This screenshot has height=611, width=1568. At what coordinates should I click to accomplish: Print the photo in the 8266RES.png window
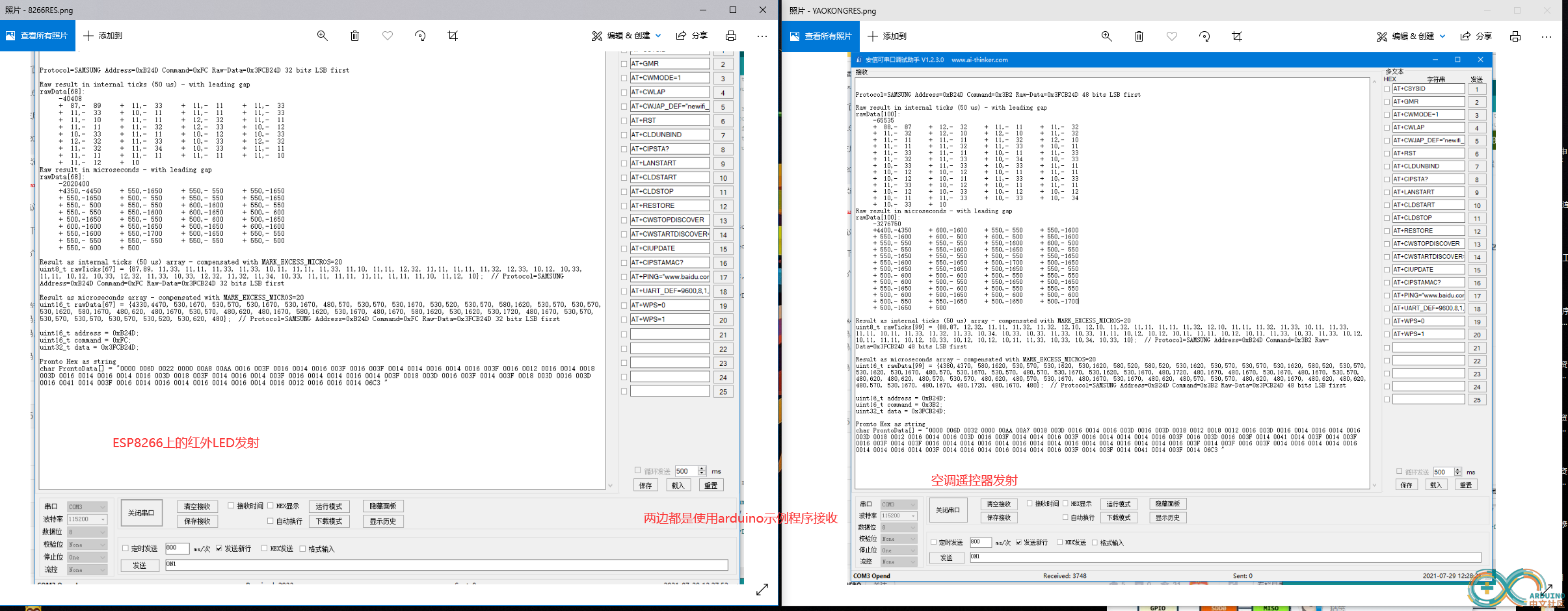coord(731,36)
